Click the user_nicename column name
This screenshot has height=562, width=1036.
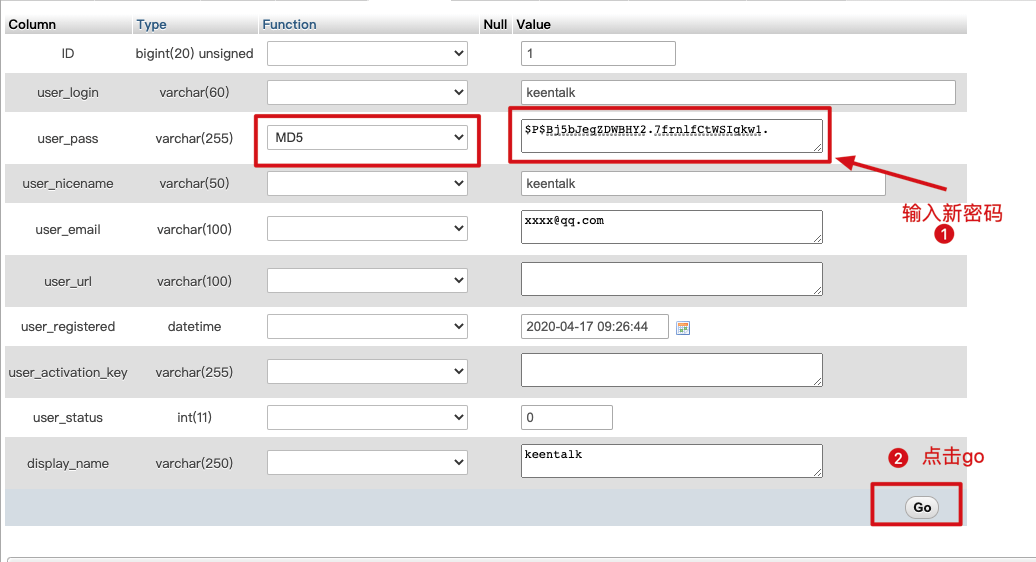[67, 184]
